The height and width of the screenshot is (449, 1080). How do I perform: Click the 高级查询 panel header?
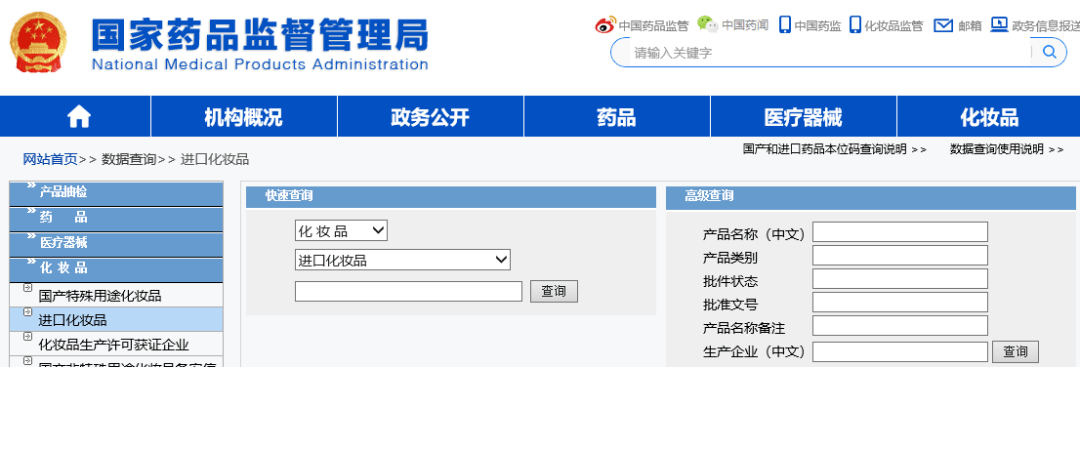pos(871,196)
